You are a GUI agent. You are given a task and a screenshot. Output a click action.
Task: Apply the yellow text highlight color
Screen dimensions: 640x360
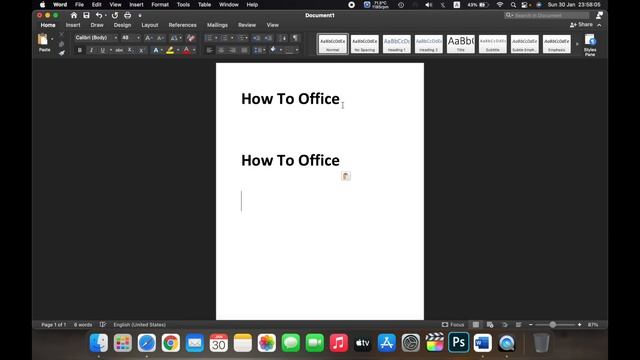click(x=170, y=50)
